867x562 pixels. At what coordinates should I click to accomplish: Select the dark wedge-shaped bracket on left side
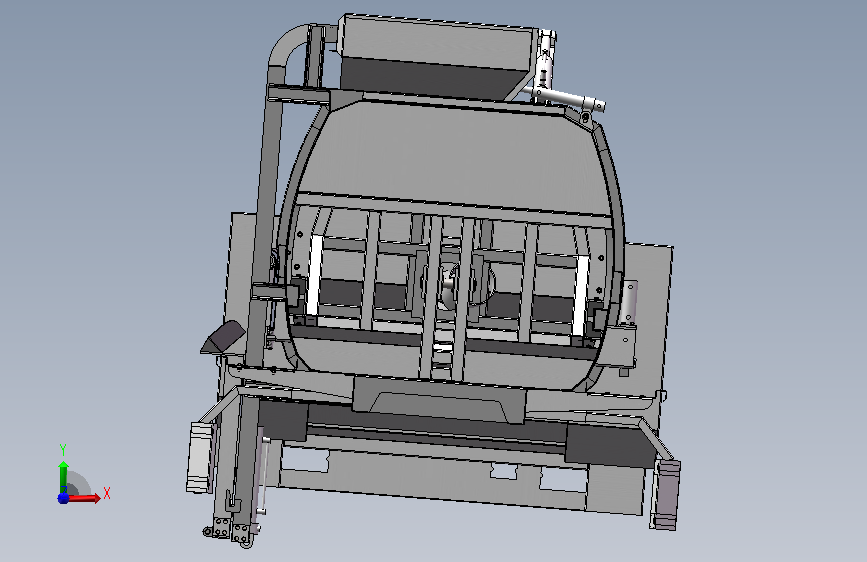click(223, 336)
